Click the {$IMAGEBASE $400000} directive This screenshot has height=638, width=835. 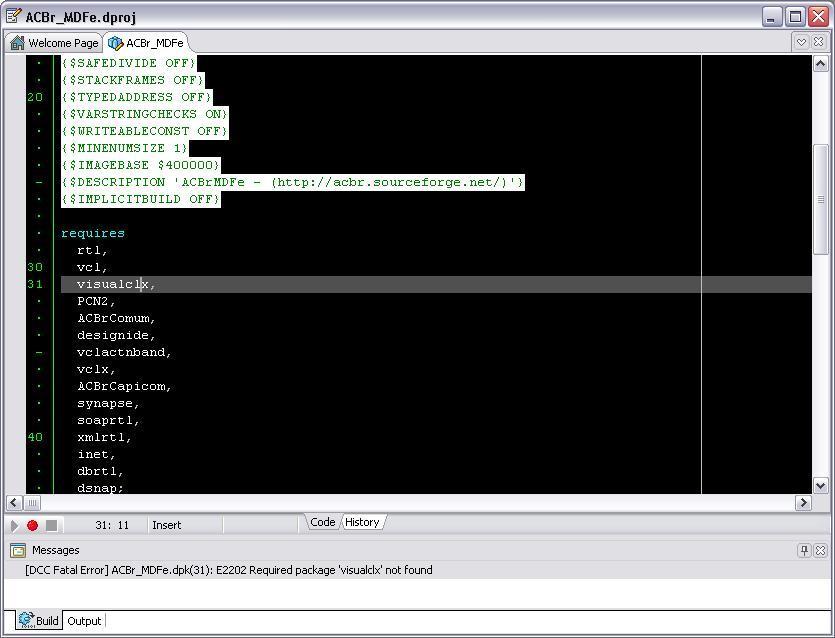pyautogui.click(x=141, y=165)
